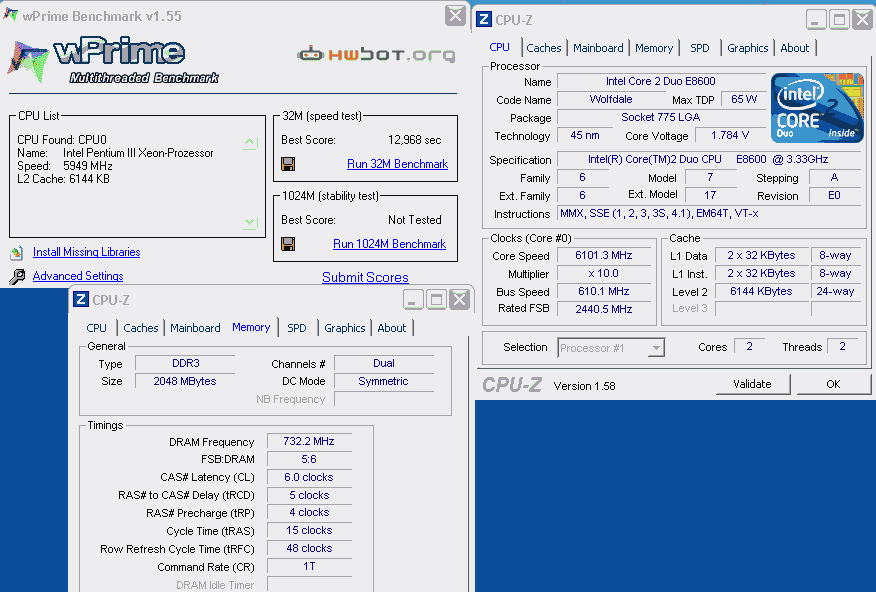Click the Cycle Time tRAS value 15 clocks

click(x=309, y=530)
